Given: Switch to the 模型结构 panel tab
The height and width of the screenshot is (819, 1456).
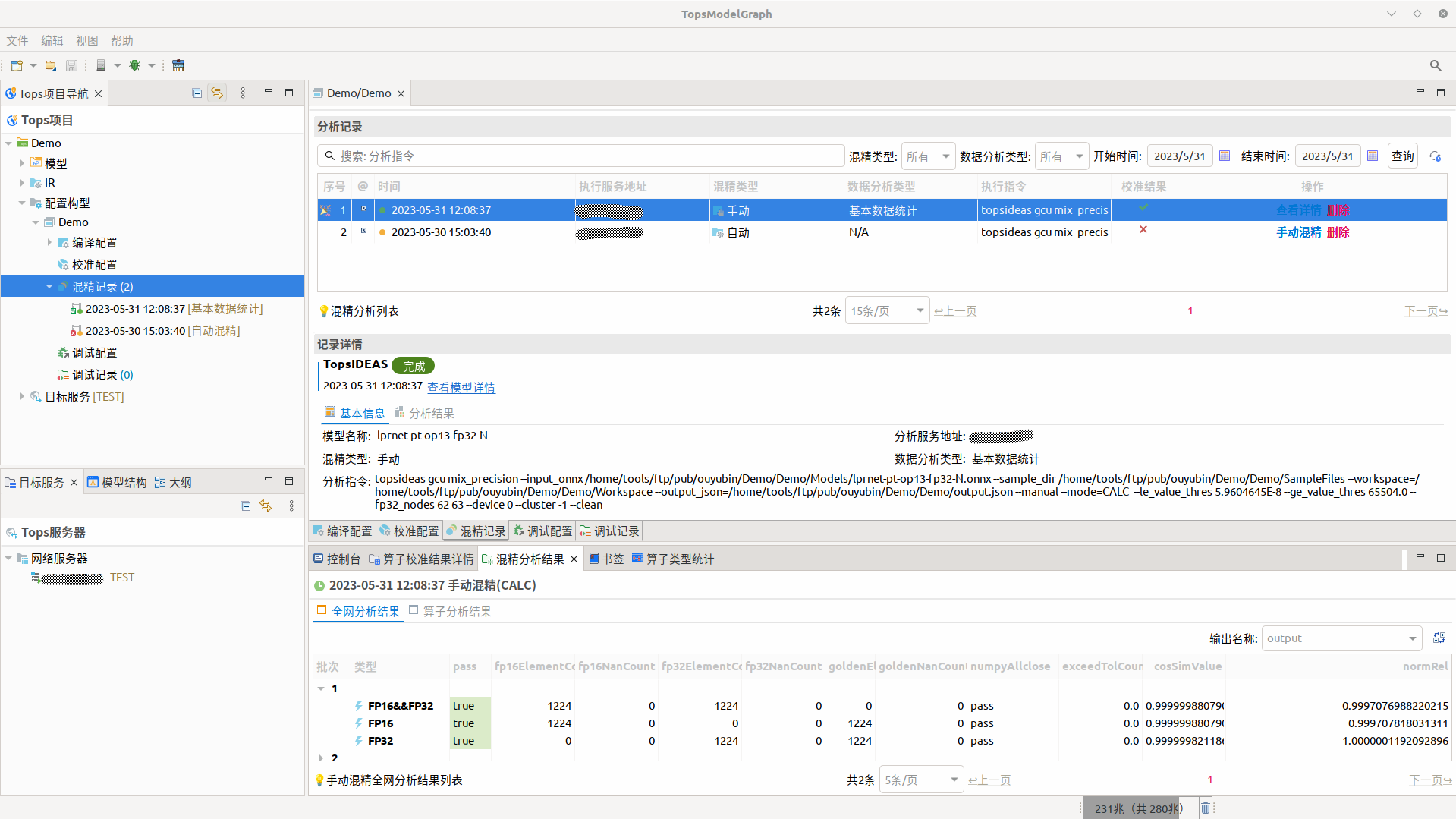Looking at the screenshot, I should click(117, 483).
